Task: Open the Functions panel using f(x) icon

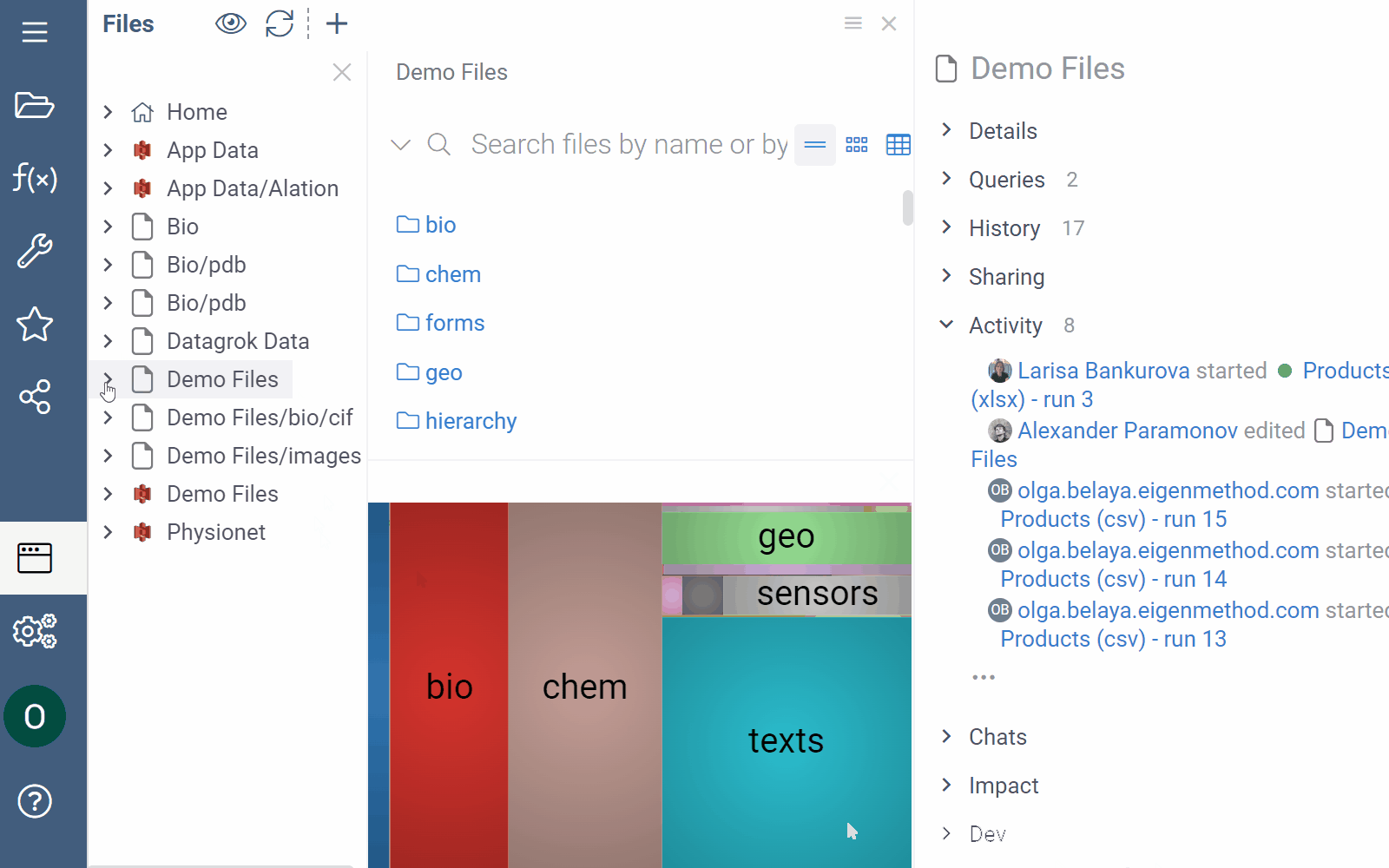Action: pyautogui.click(x=35, y=179)
